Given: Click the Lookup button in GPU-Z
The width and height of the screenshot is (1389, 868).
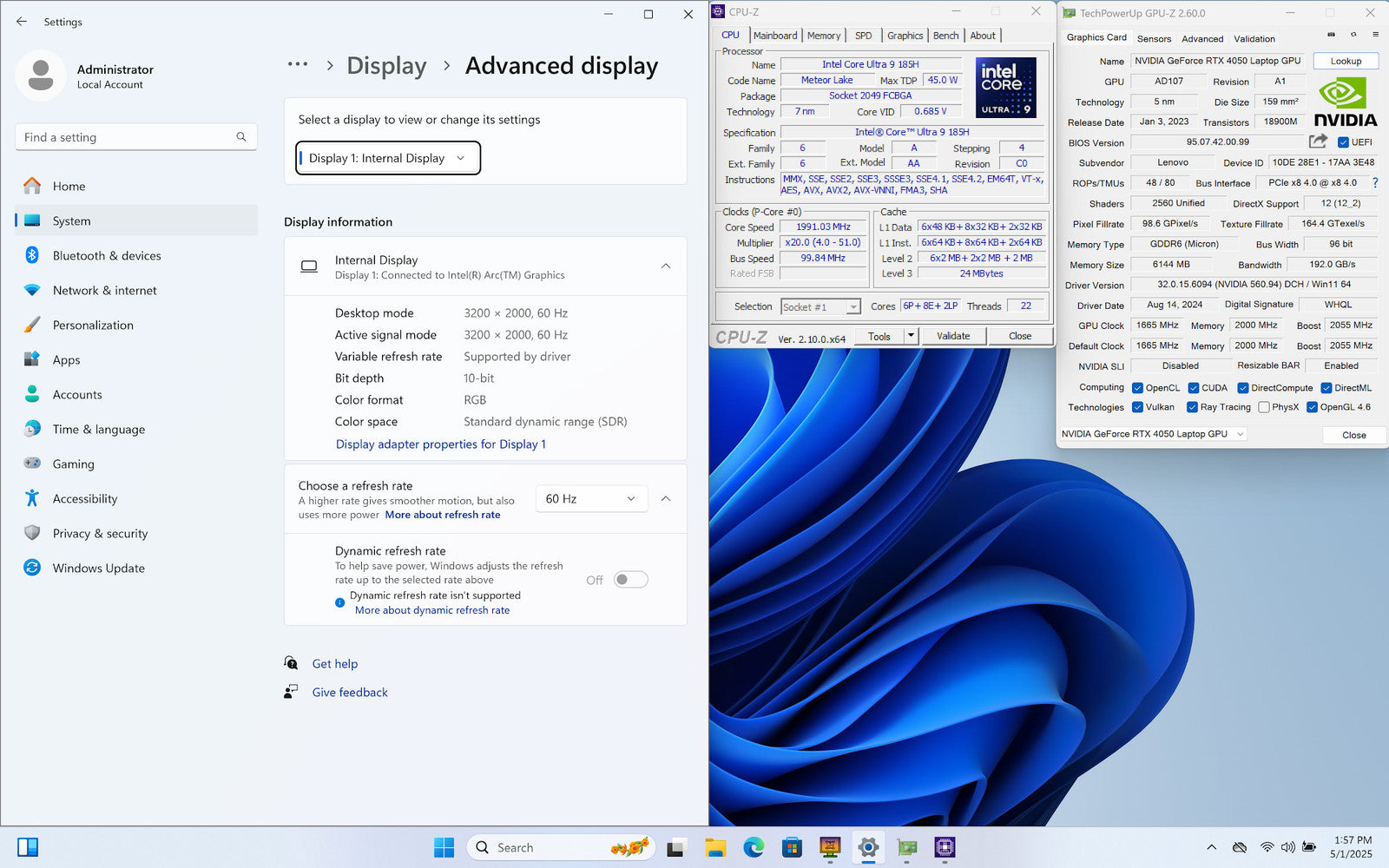Looking at the screenshot, I should (x=1346, y=61).
